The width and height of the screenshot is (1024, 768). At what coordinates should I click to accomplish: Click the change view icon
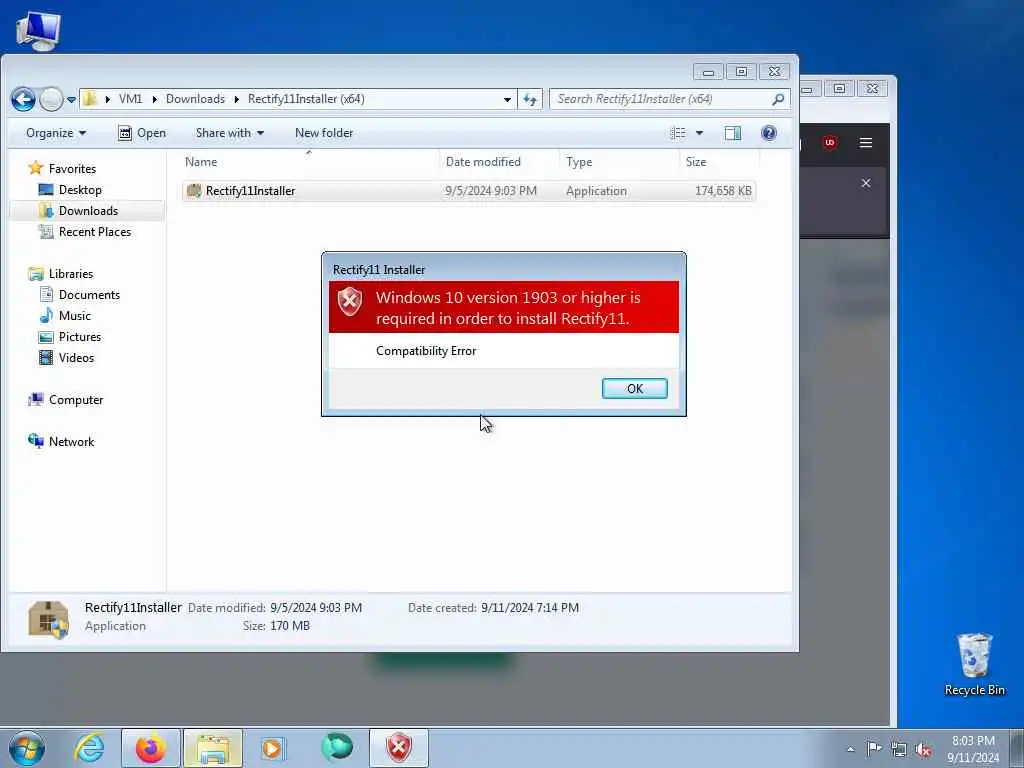pos(678,133)
